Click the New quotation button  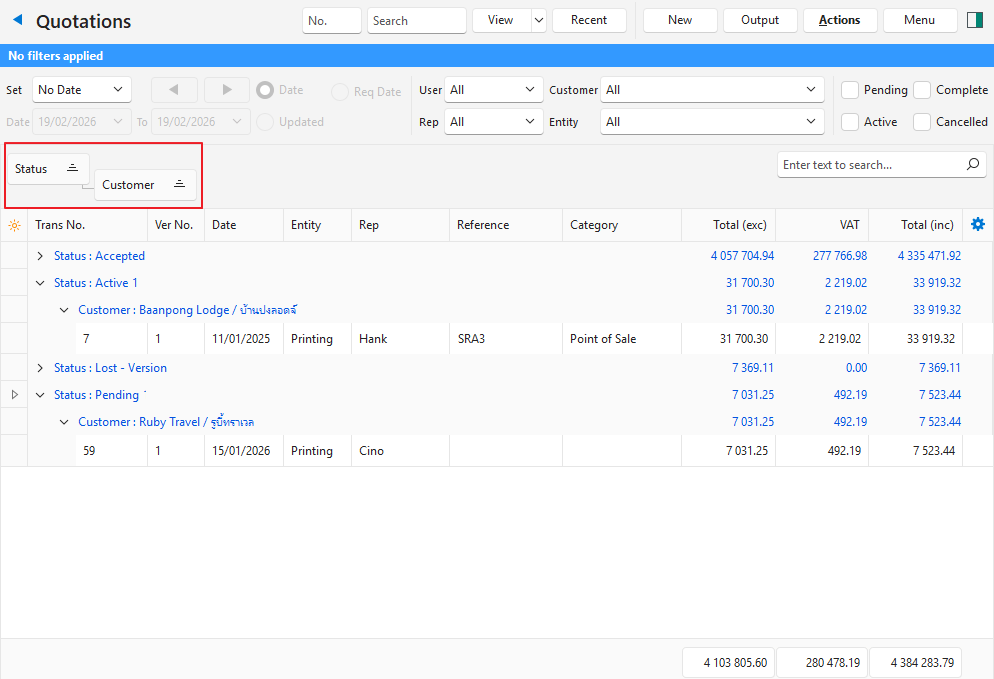[680, 20]
